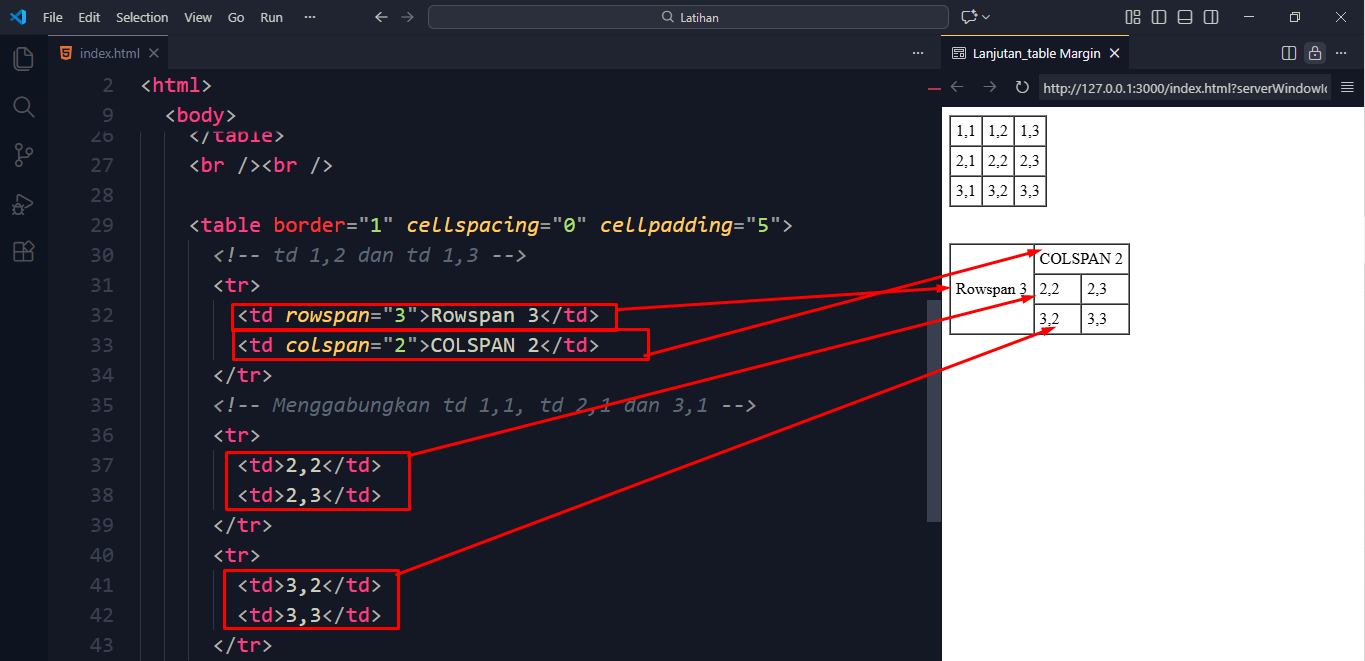Click the back navigation arrow in the title bar

click(x=381, y=17)
